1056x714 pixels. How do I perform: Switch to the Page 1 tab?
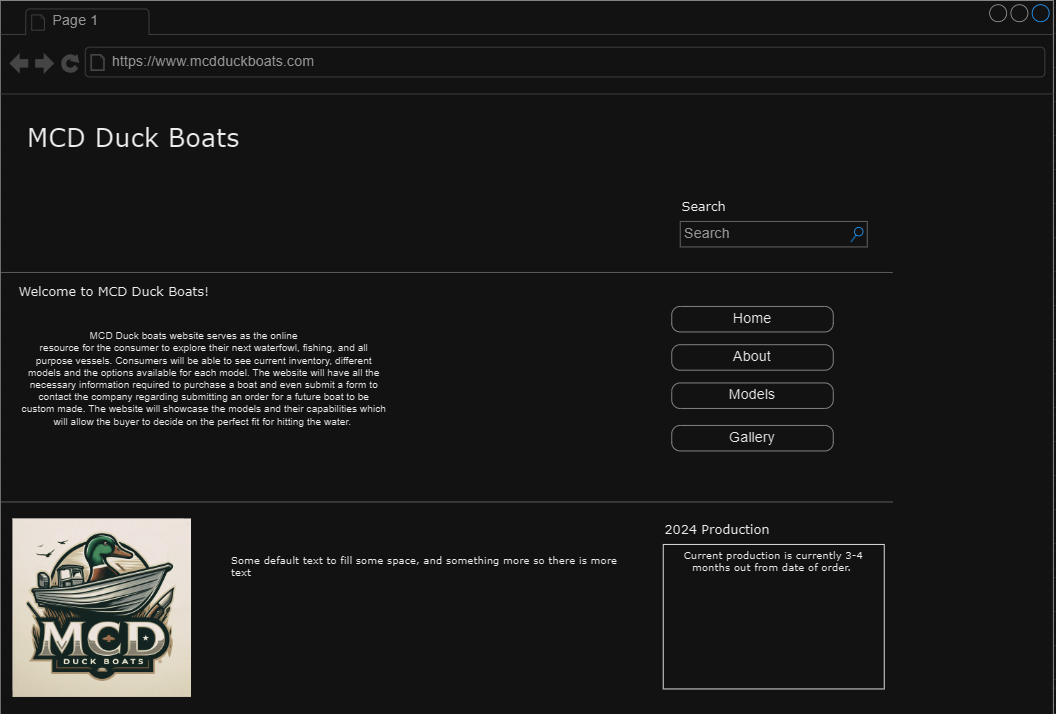click(85, 20)
